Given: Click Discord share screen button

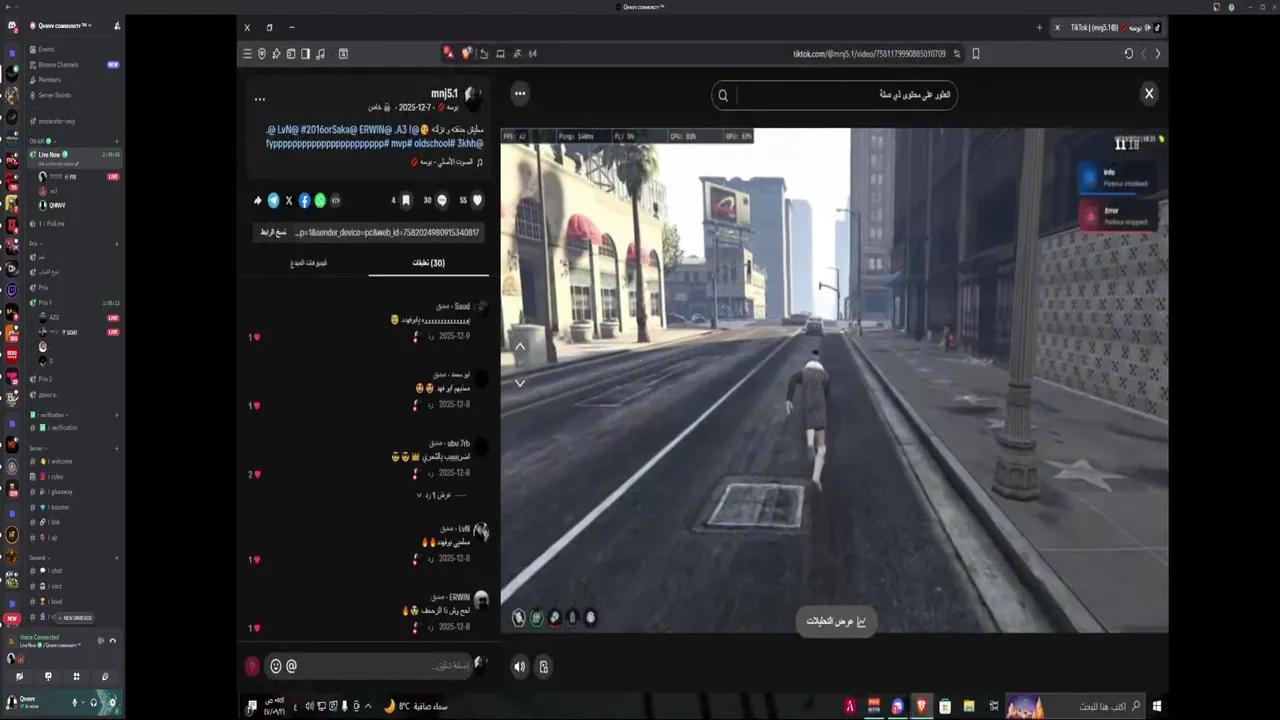Looking at the screenshot, I should (x=48, y=677).
